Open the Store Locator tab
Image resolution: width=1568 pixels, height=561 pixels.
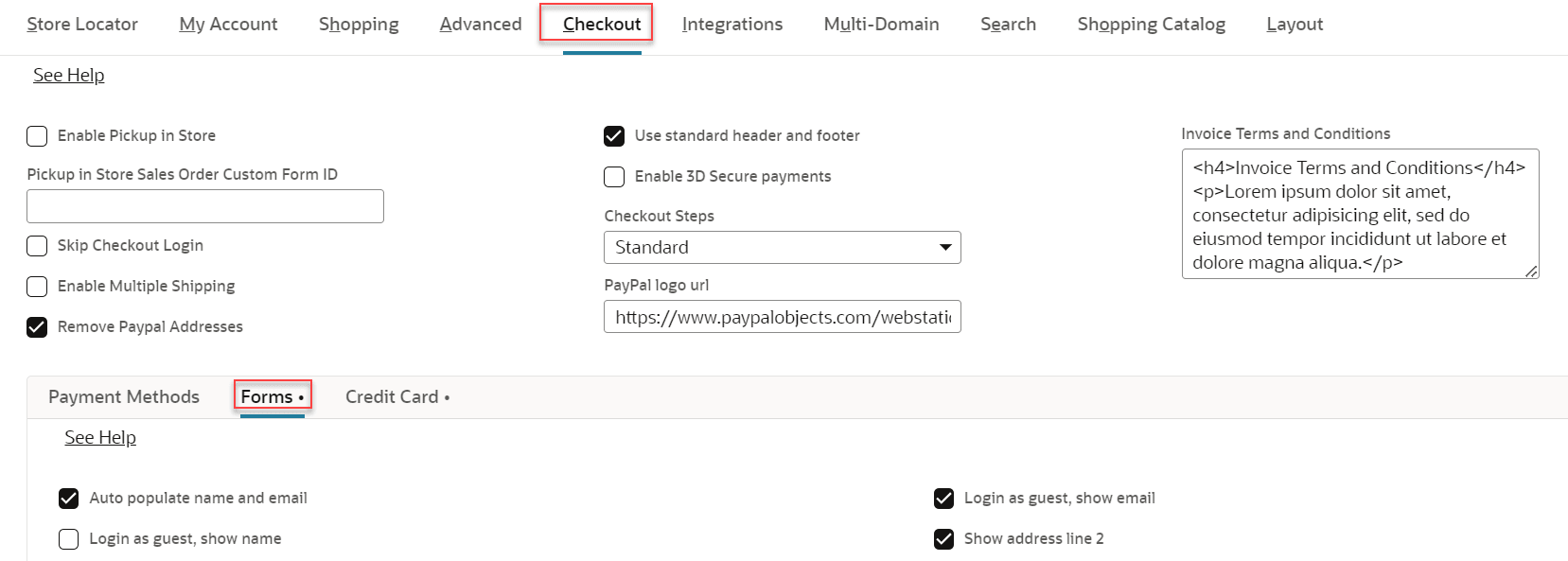82,25
